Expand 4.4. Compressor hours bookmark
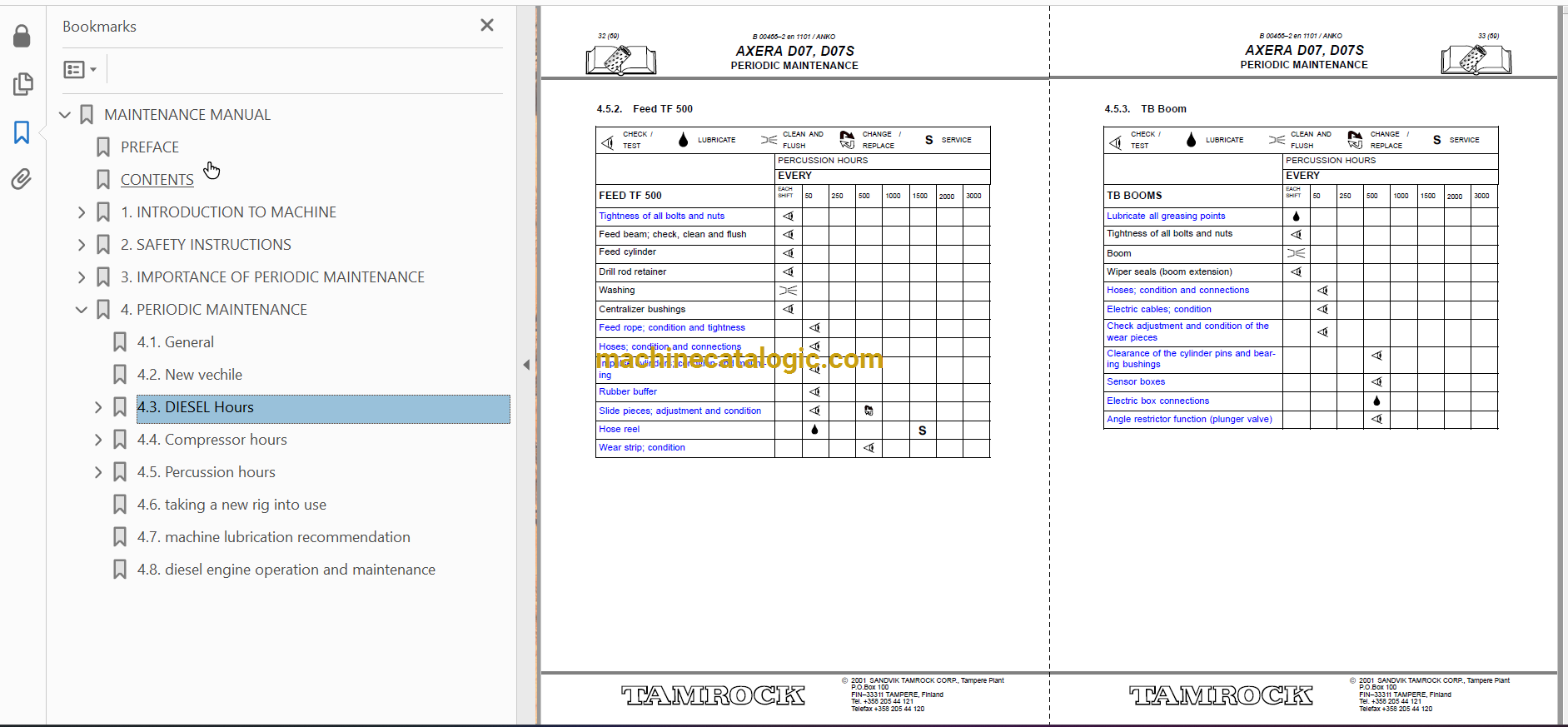 coord(98,440)
